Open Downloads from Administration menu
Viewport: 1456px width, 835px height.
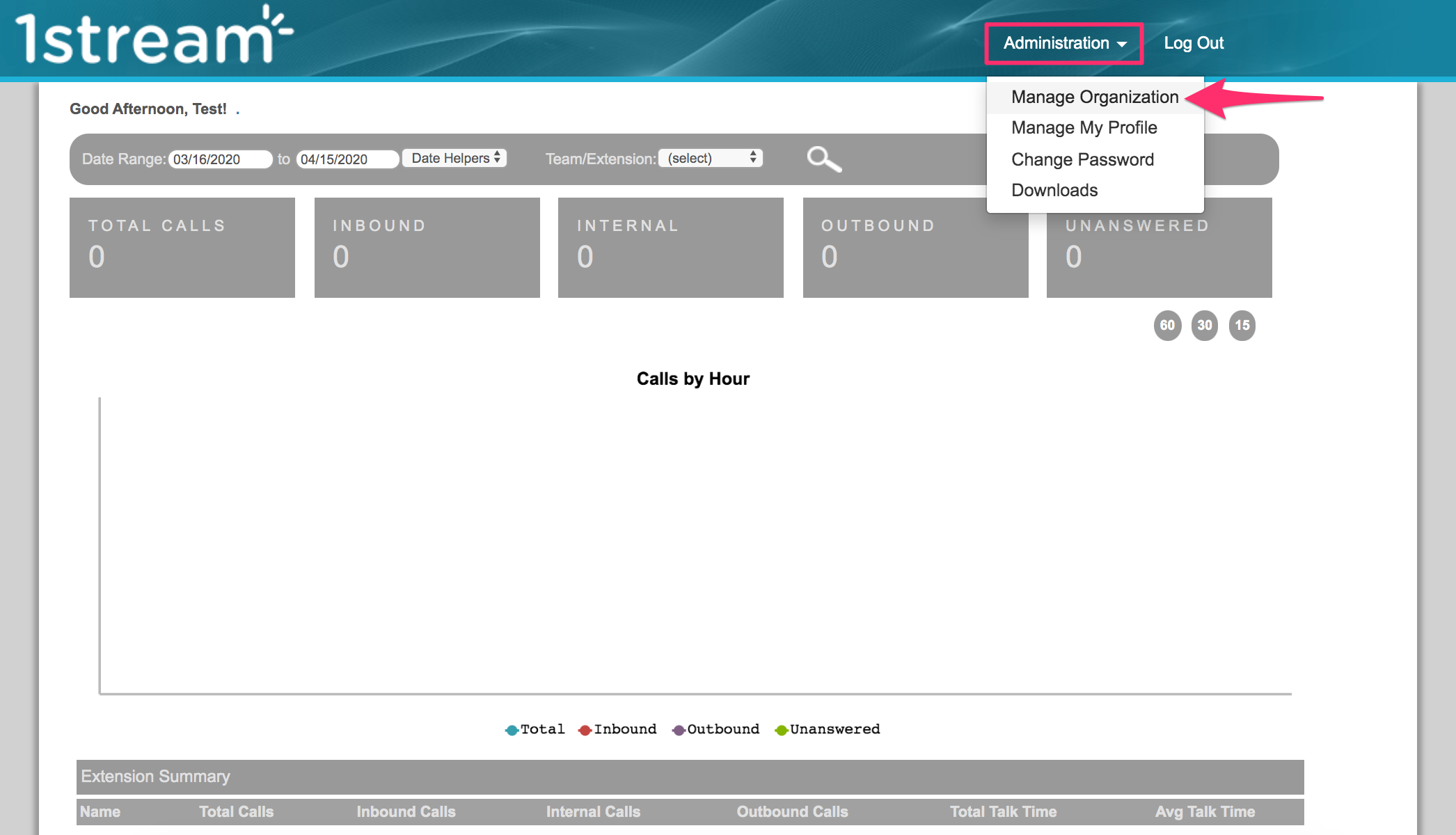1054,191
